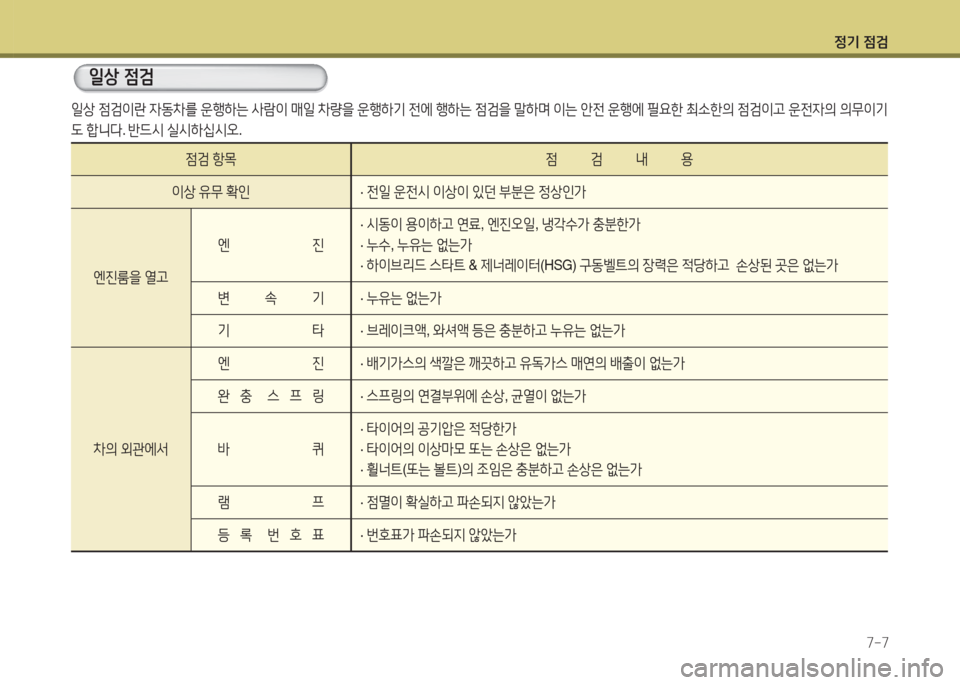This screenshot has width=960, height=685.
Task: Select the '엔진룸을 열고' category cell
Action: [x=131, y=278]
